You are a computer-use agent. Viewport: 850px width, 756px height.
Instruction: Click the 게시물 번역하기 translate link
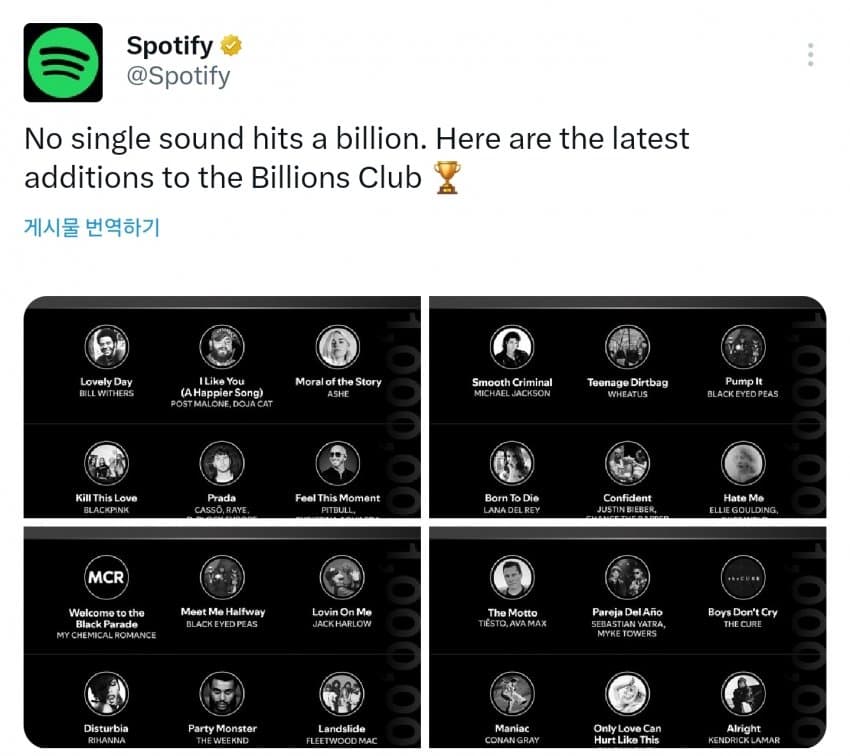90,226
